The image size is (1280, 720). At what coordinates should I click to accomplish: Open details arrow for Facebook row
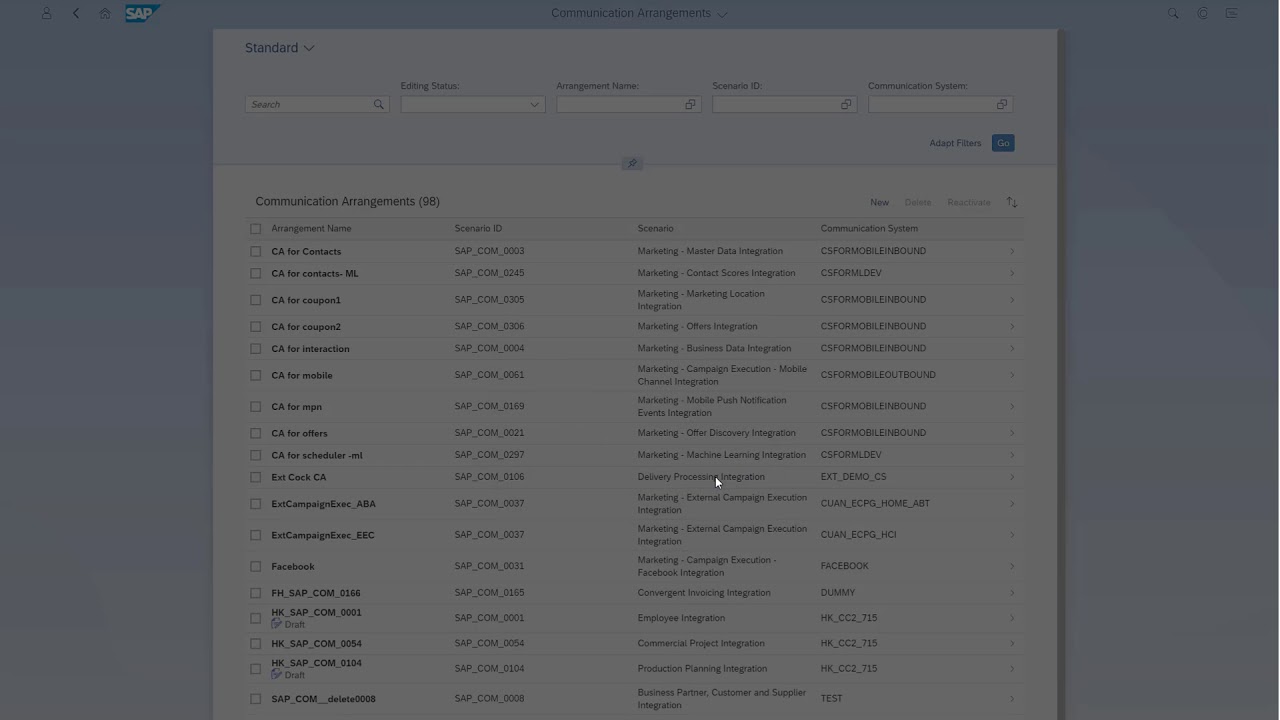(1012, 566)
